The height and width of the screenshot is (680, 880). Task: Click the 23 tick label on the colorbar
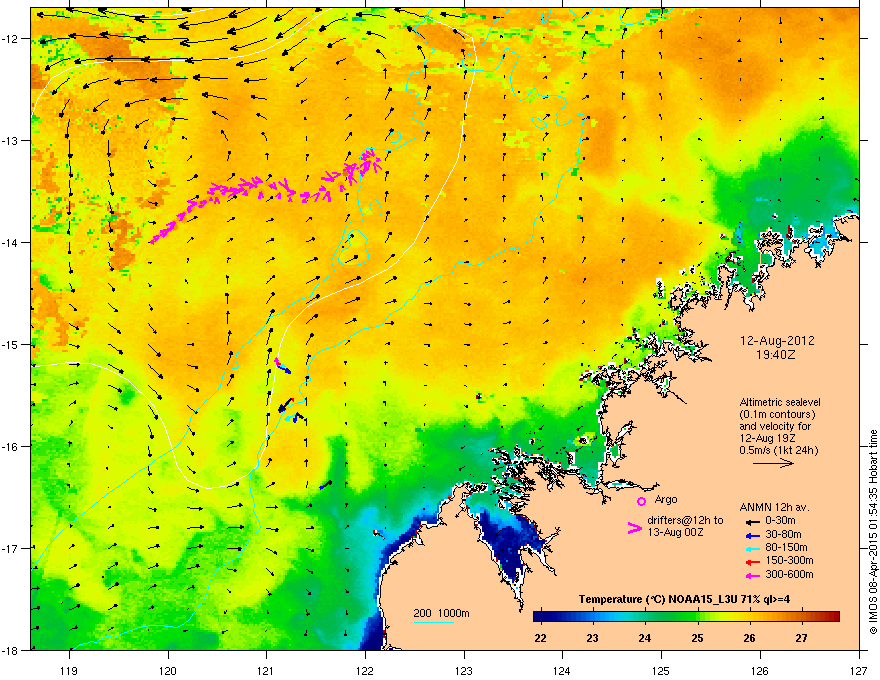592,638
